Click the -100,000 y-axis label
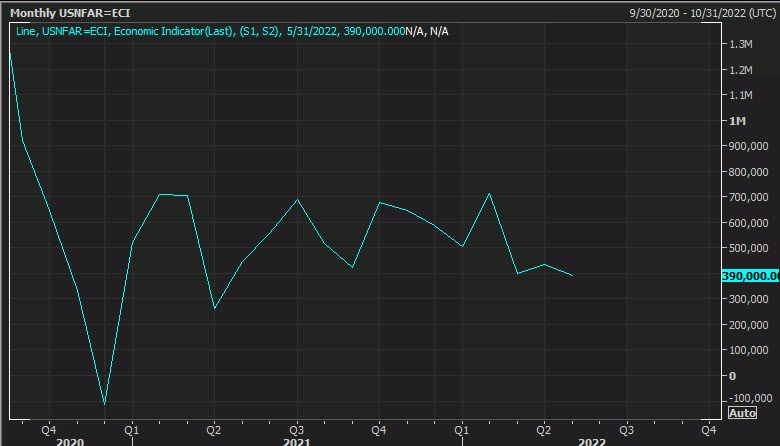This screenshot has height=446, width=780. pyautogui.click(x=750, y=398)
